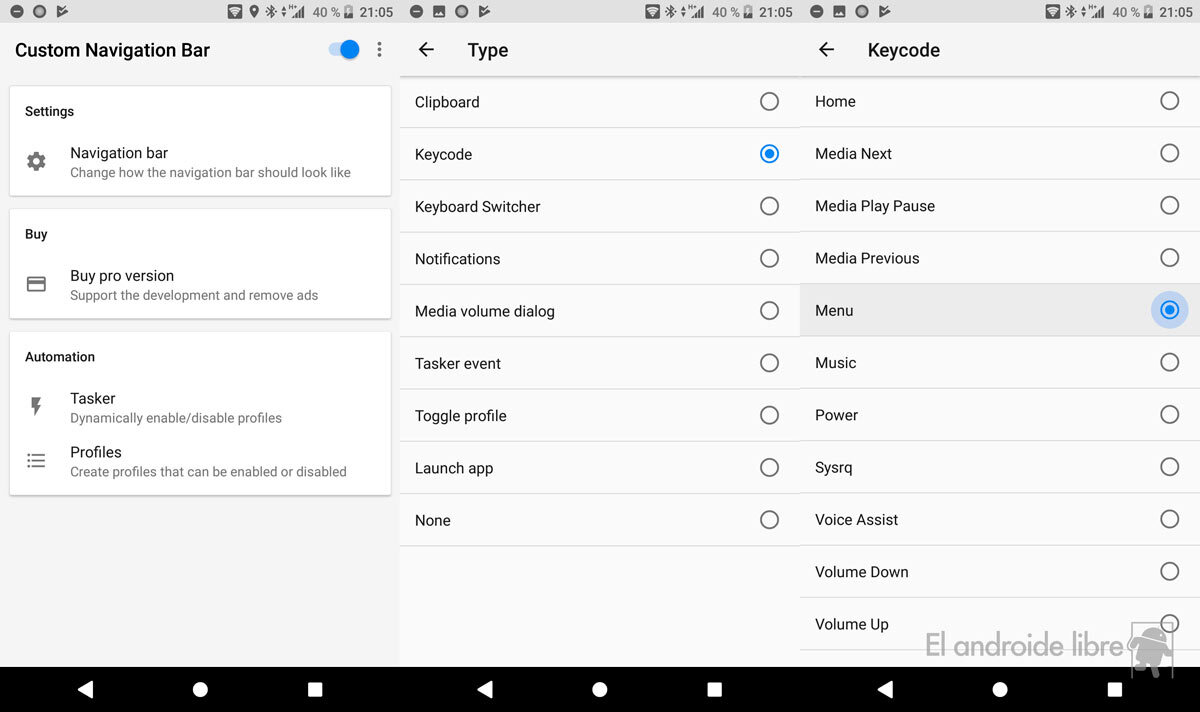The height and width of the screenshot is (712, 1200).
Task: Go back from the Keycode screen
Action: click(826, 50)
